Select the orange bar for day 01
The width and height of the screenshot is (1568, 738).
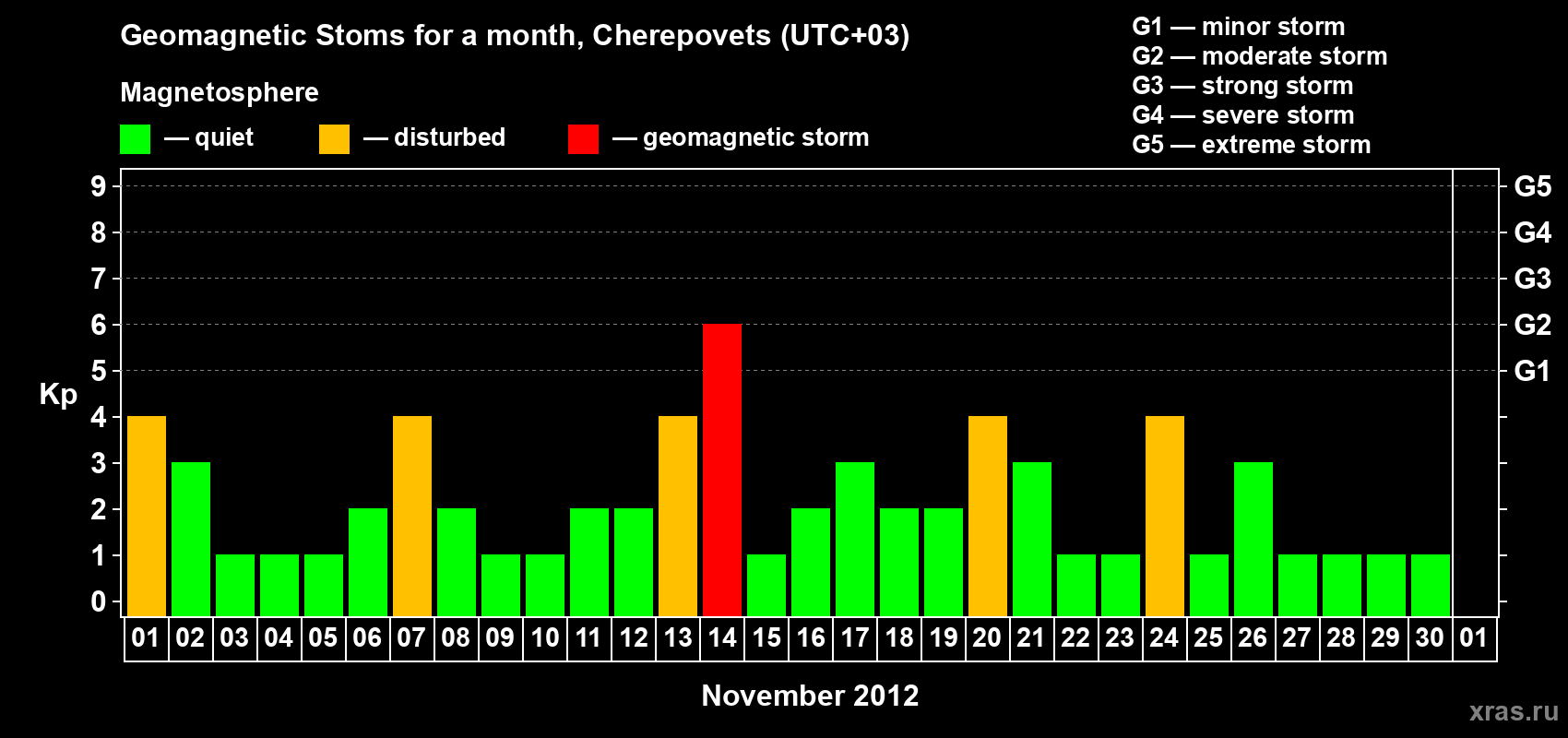[x=147, y=516]
